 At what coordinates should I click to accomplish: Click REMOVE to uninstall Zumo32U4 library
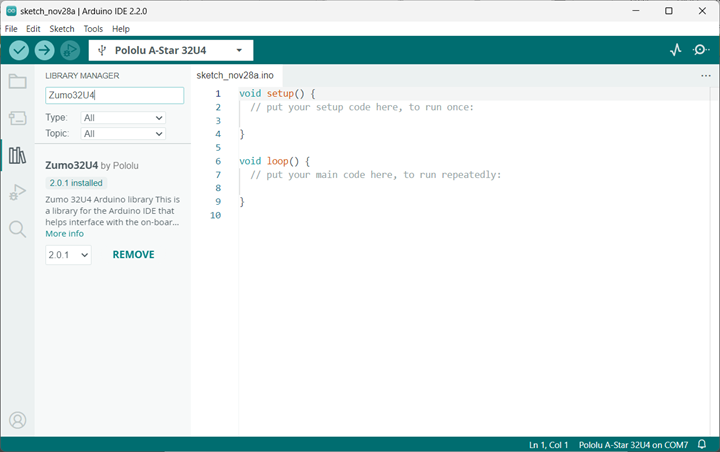133,255
